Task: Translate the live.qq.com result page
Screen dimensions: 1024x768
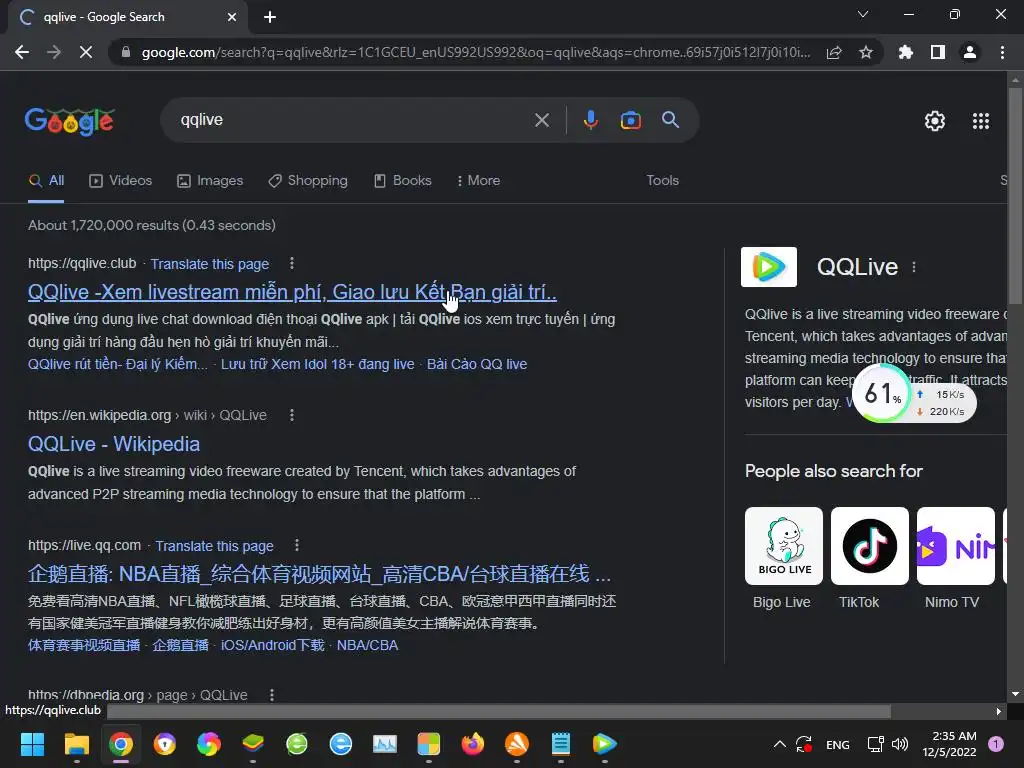Action: [214, 546]
